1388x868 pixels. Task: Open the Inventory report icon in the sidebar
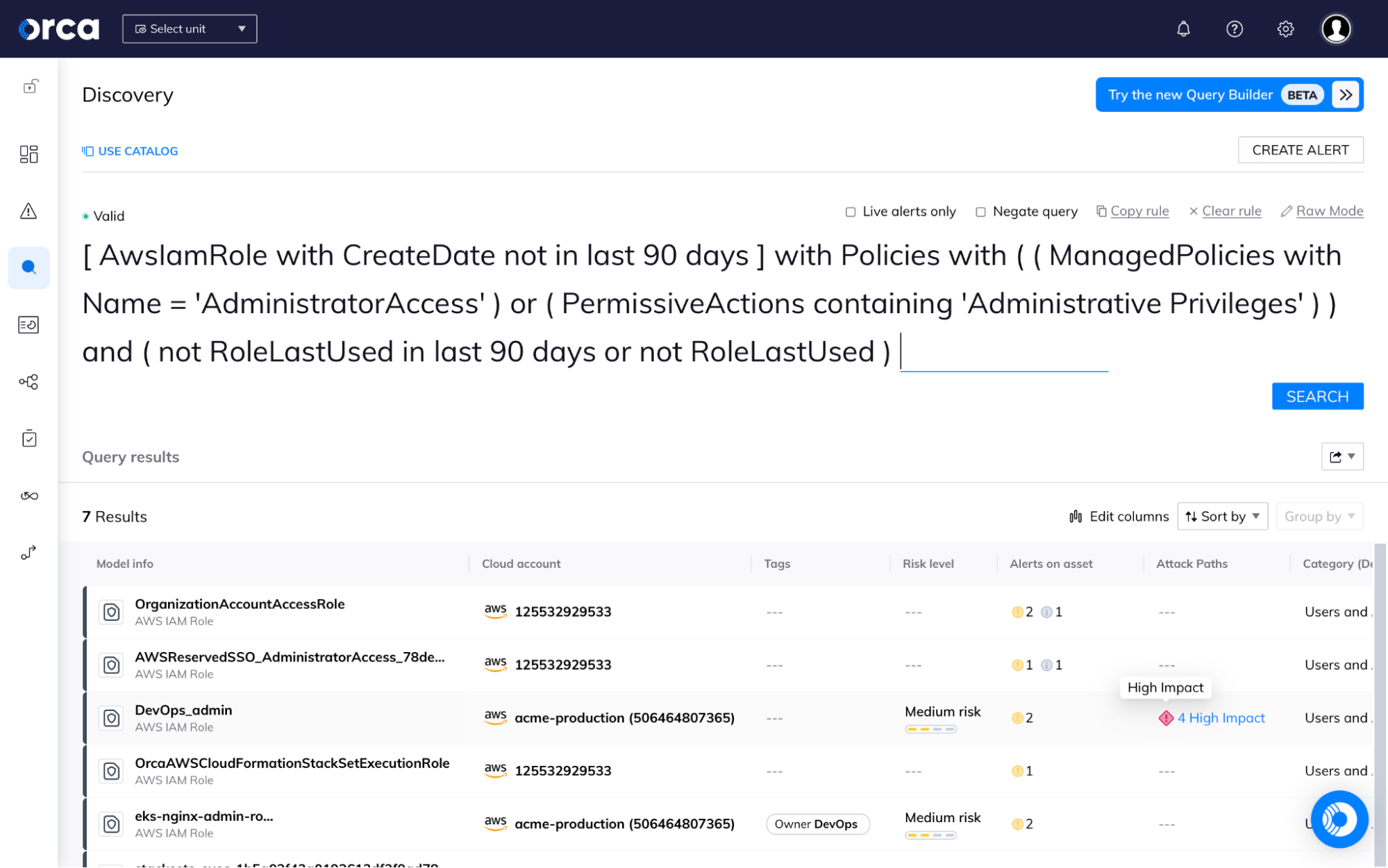(x=28, y=324)
